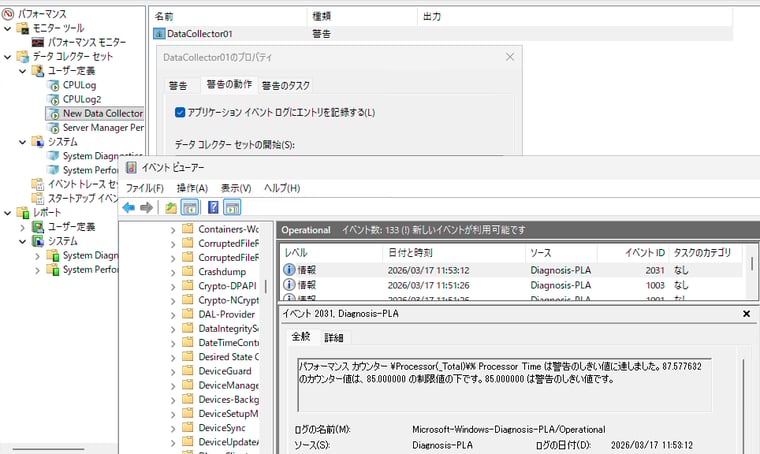Switch to the 詳細 tab in event pane
Viewport: 760px width, 454px height.
(333, 338)
